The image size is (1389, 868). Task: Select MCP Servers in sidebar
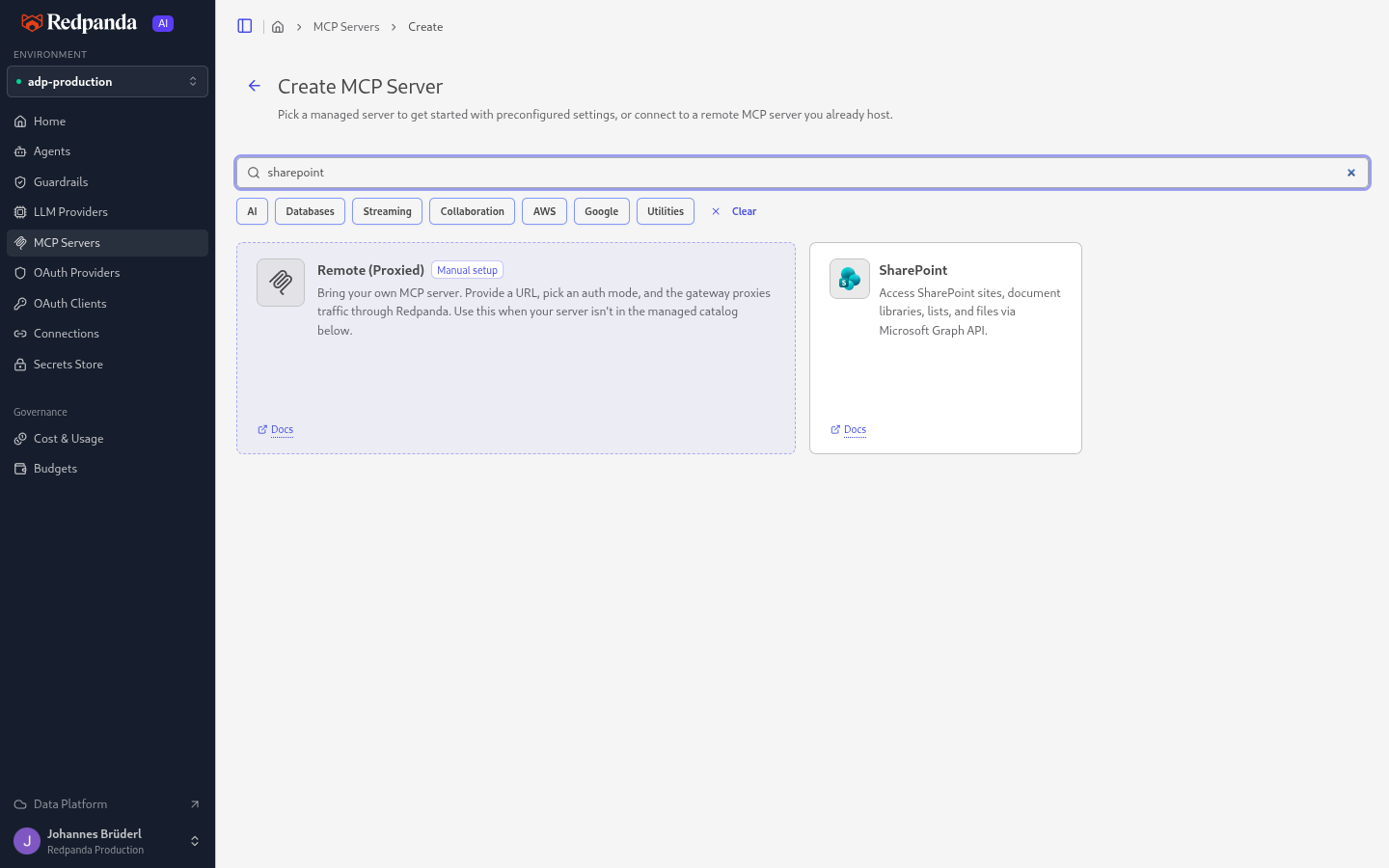click(107, 243)
